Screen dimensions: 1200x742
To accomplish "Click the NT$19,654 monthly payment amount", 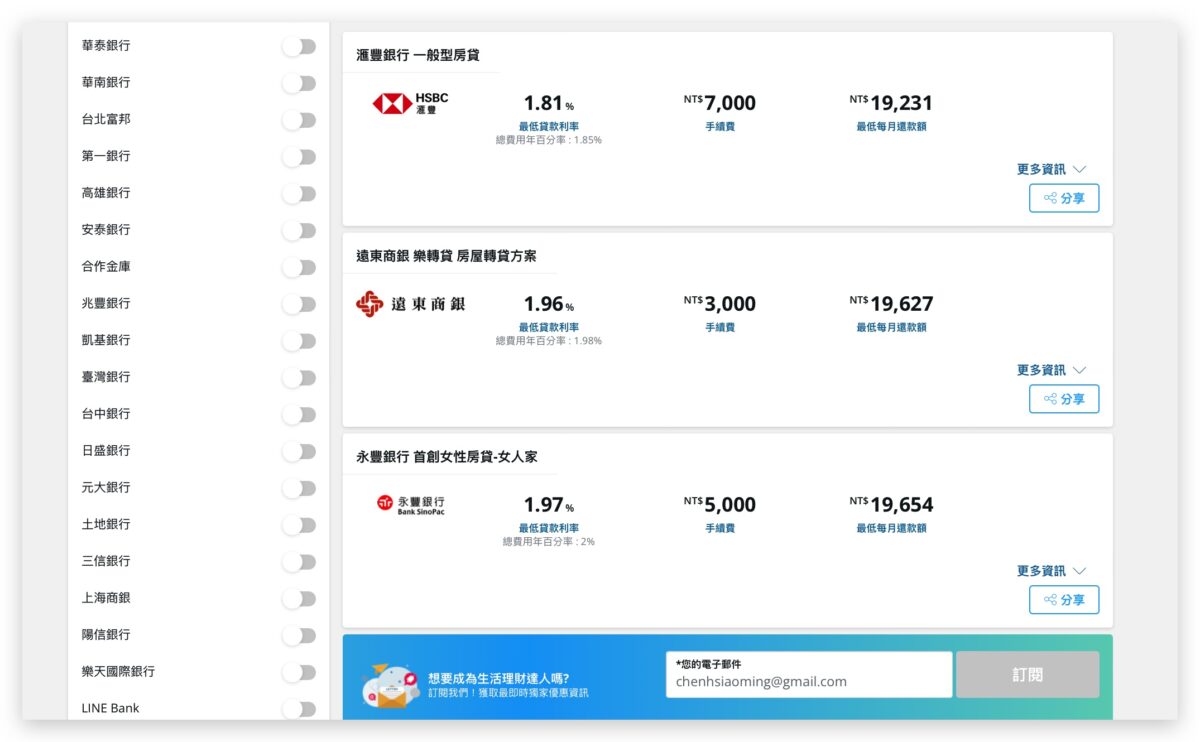I will click(891, 505).
